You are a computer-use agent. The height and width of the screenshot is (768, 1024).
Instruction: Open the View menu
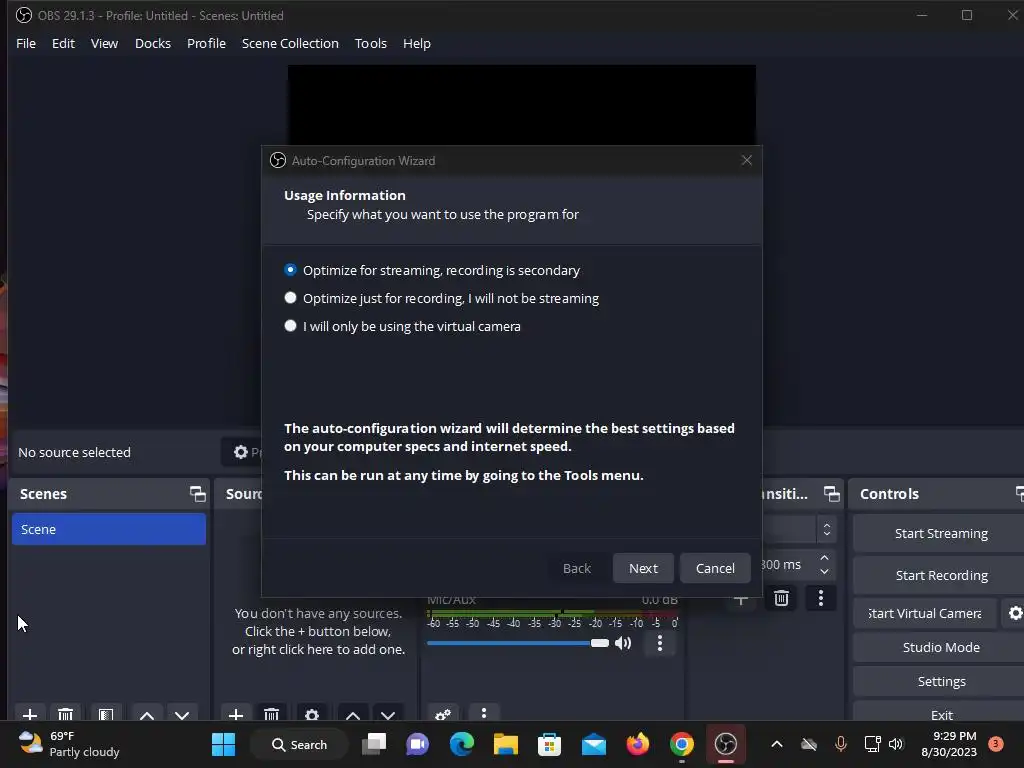tap(104, 43)
